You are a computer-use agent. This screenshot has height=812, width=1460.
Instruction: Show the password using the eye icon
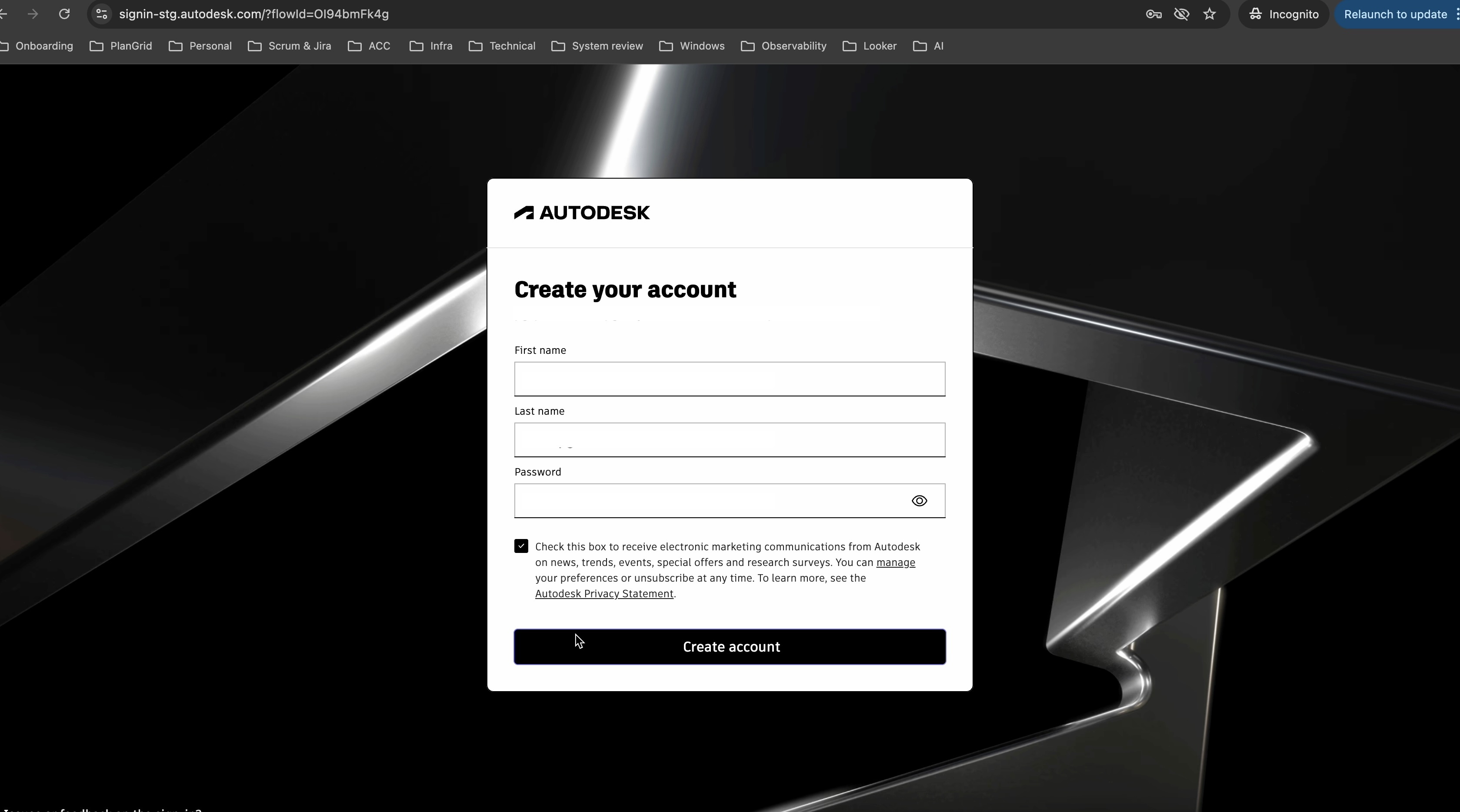point(919,500)
